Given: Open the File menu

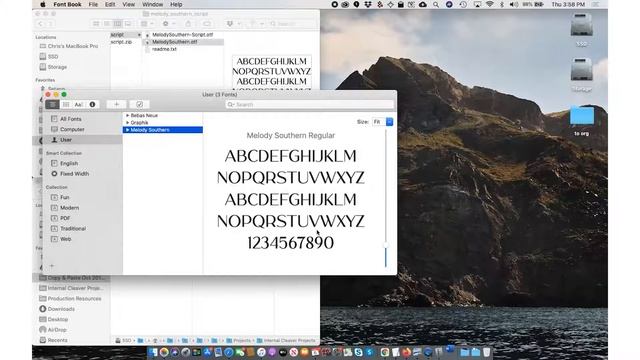Looking at the screenshot, I should pos(93,4).
